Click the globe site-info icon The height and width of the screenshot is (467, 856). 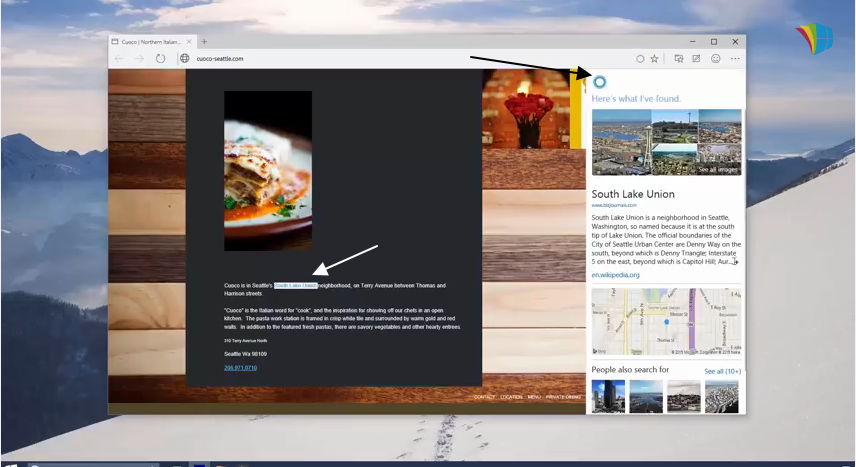[185, 58]
